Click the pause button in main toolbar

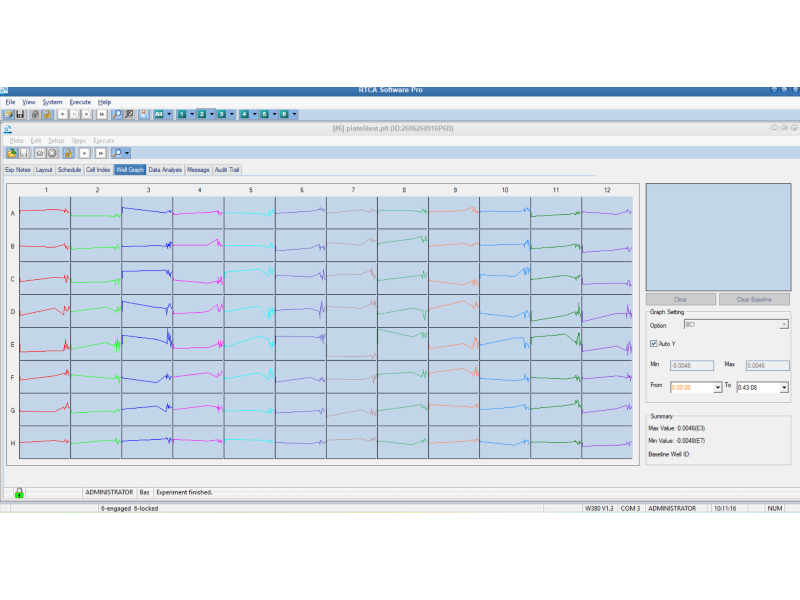[x=74, y=114]
